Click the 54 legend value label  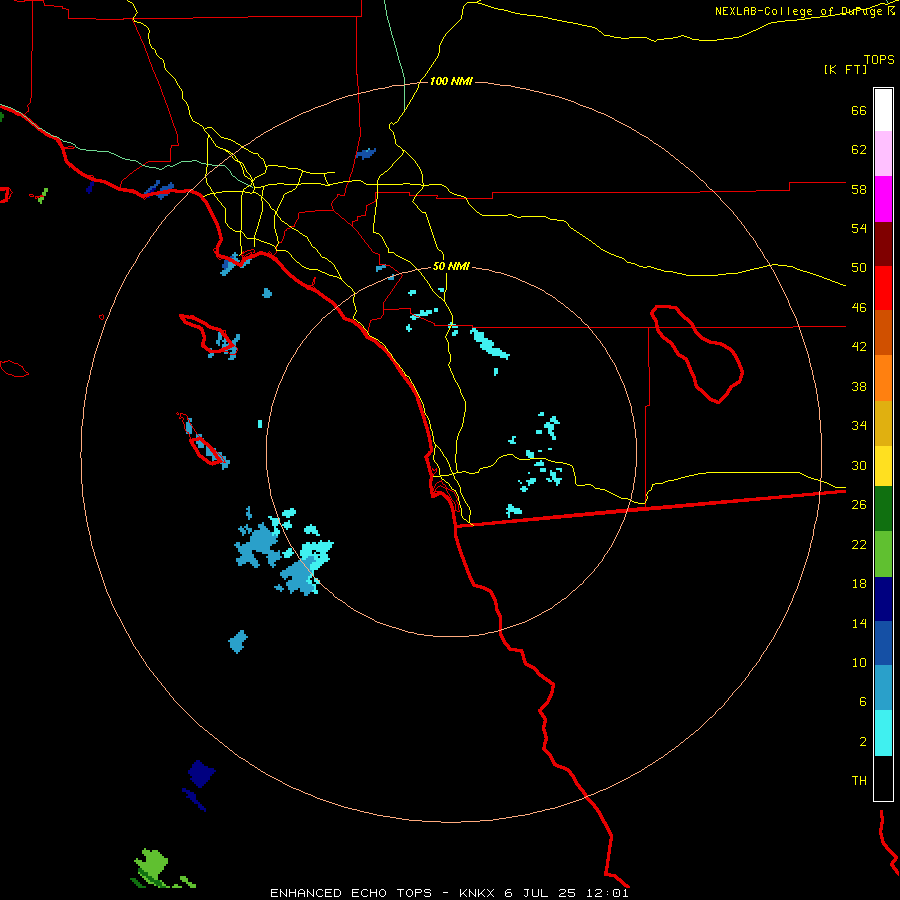(x=859, y=228)
